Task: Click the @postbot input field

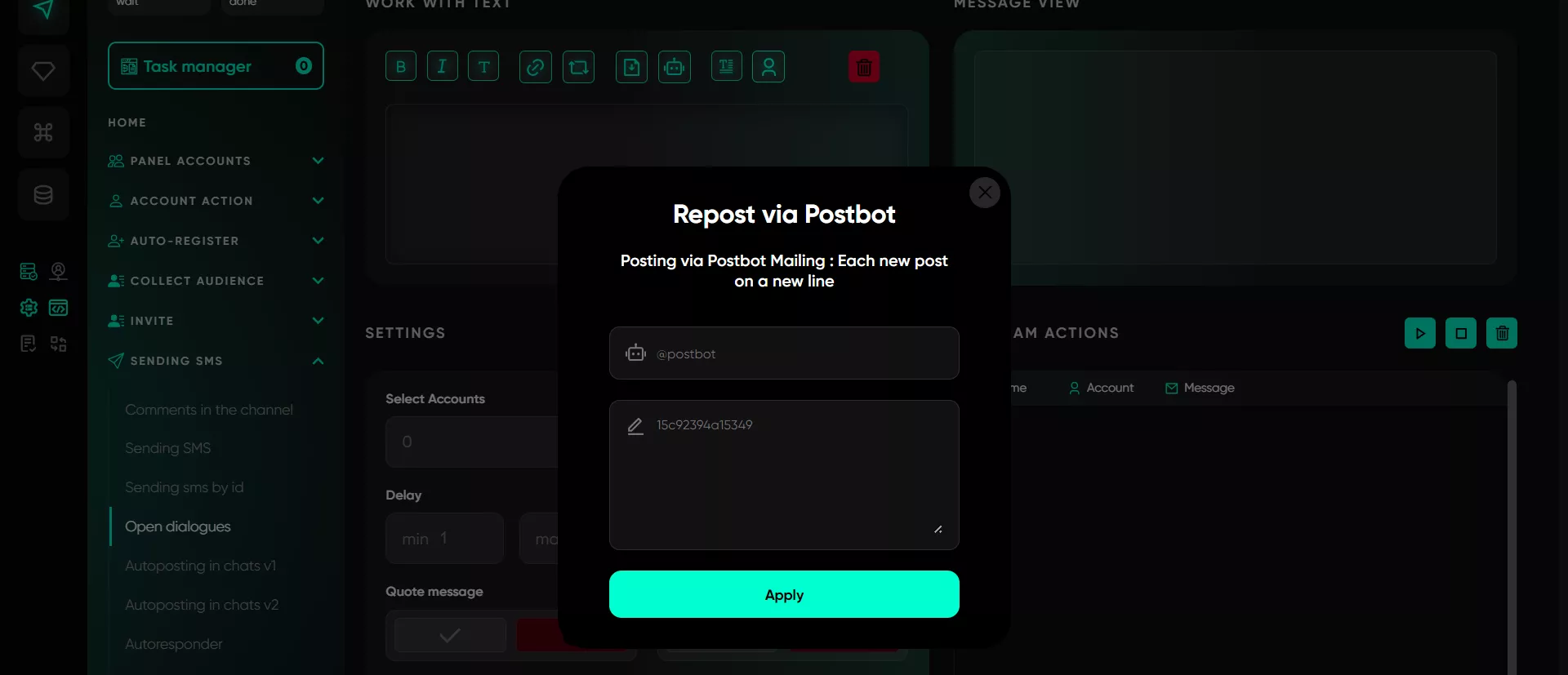Action: click(784, 353)
